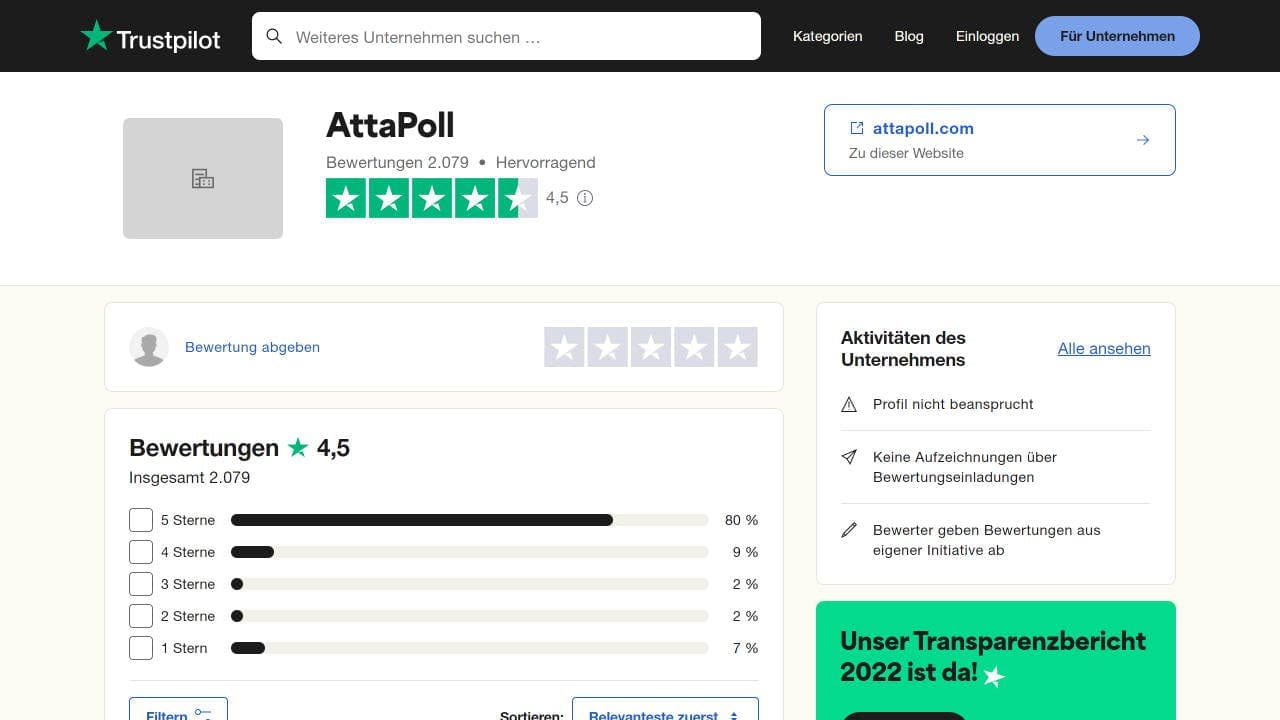This screenshot has width=1280, height=720.
Task: Click the info icon beside the 4,5 rating
Action: point(585,198)
